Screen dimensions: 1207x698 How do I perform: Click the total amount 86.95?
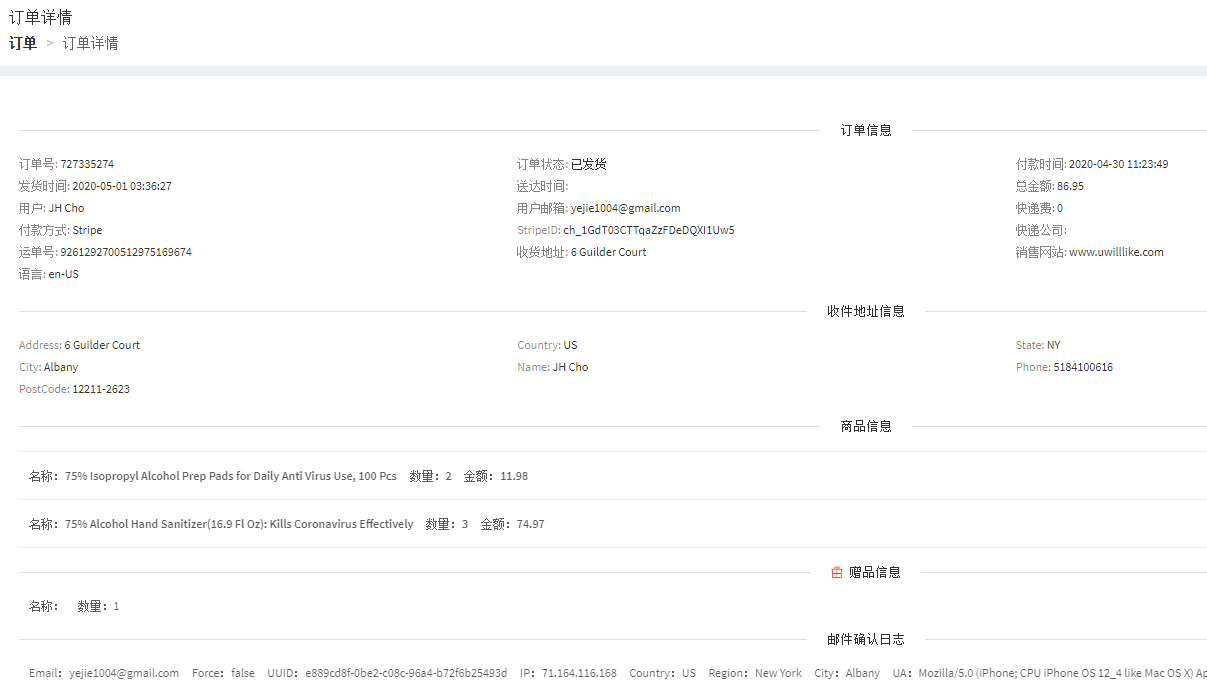tap(1070, 186)
